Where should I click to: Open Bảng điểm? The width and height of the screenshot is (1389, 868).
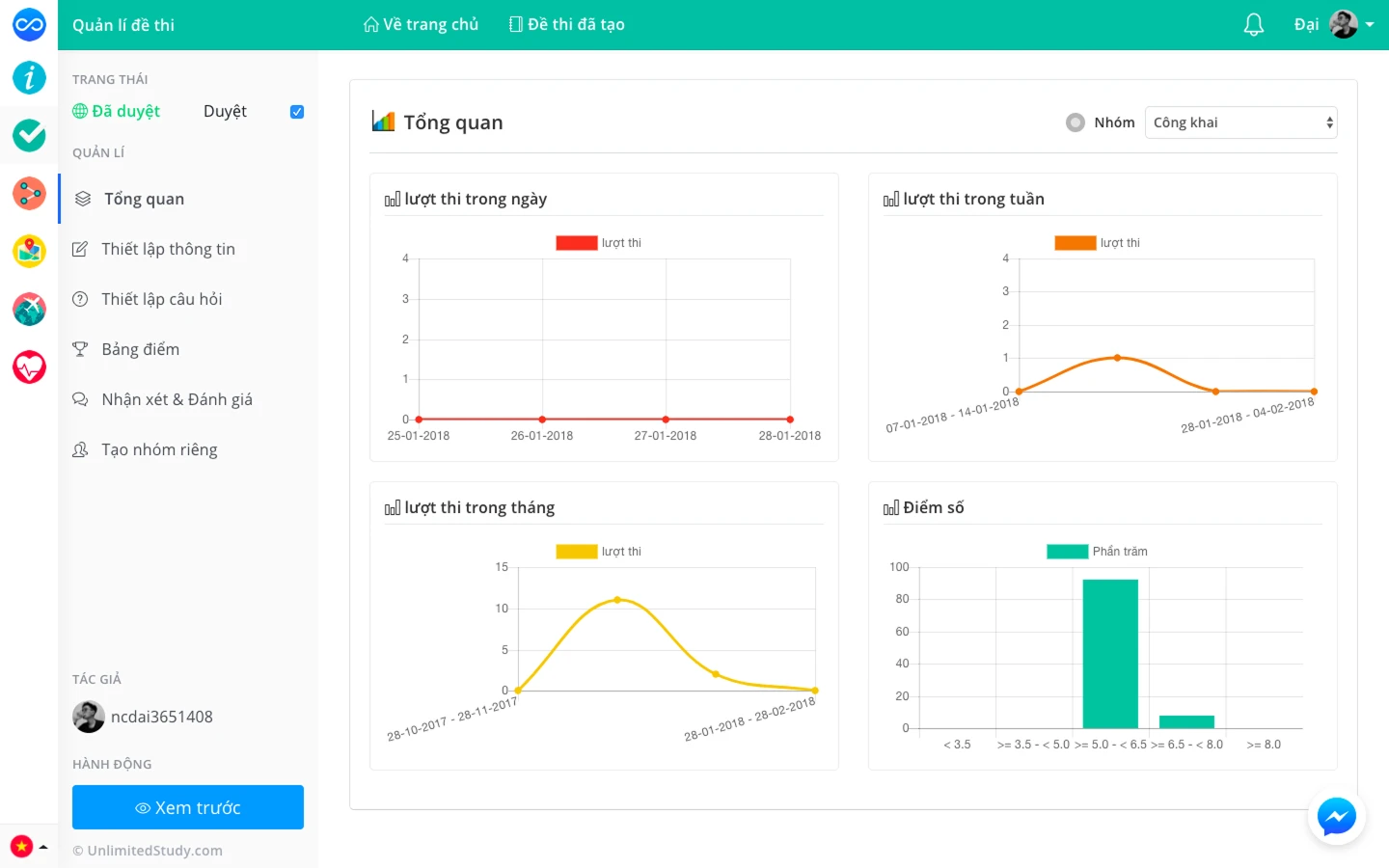tap(189, 349)
